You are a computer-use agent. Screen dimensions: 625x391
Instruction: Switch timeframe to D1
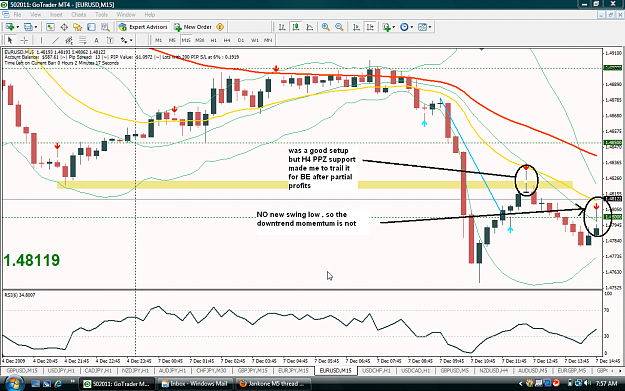(241, 40)
